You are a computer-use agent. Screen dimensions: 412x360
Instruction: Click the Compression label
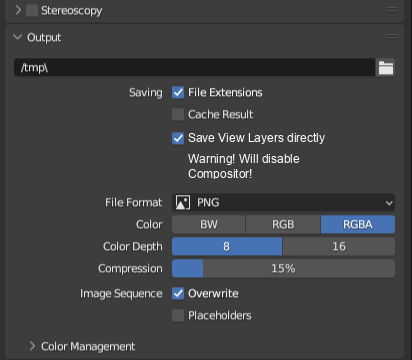[x=130, y=268]
